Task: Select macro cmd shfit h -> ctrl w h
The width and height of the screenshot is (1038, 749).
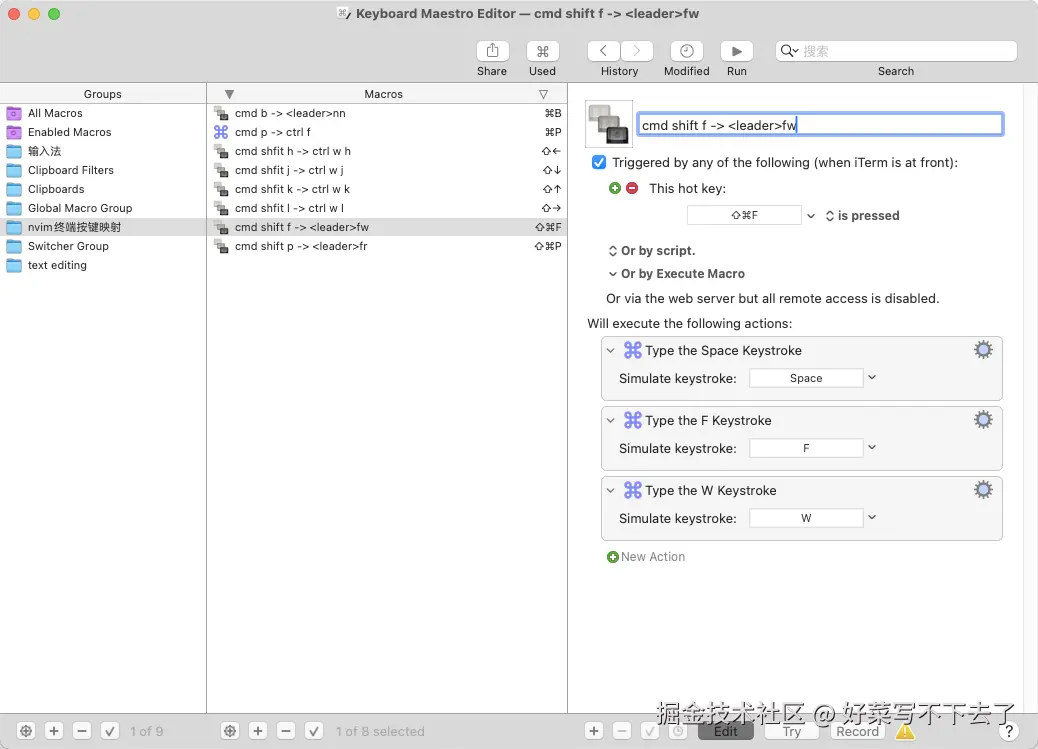Action: pos(387,151)
